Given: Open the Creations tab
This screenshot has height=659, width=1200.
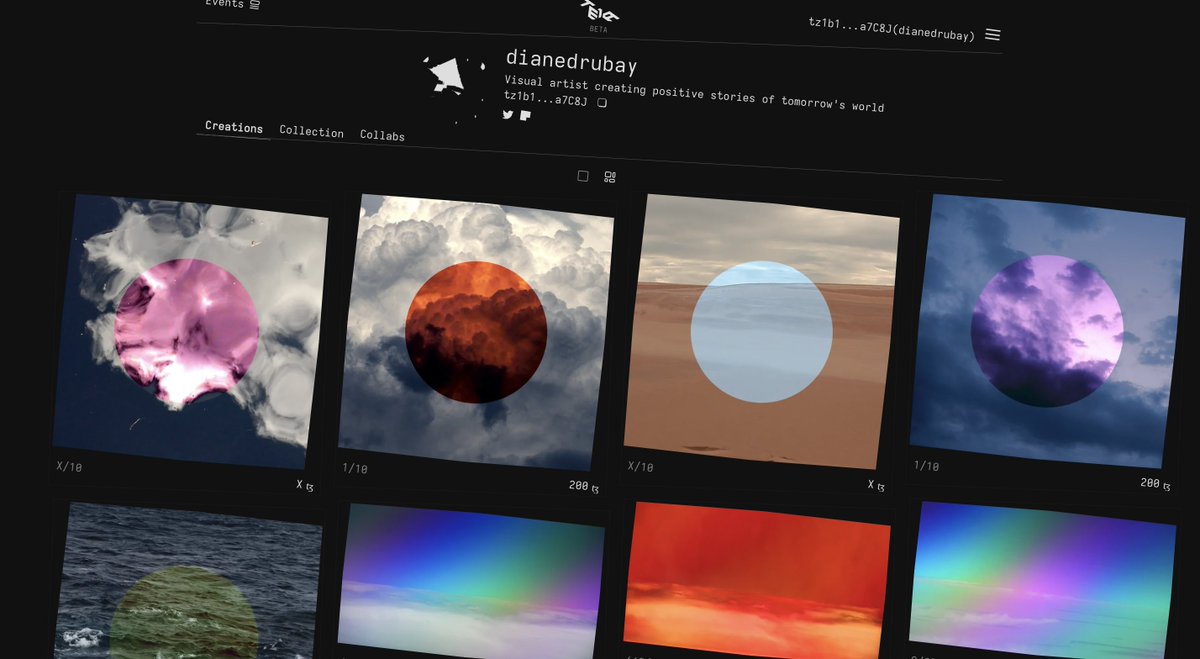Looking at the screenshot, I should (234, 127).
